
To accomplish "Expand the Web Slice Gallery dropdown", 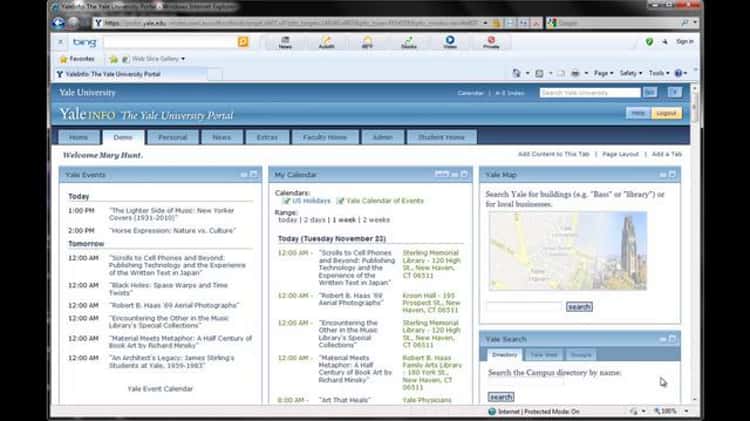I will tap(183, 59).
